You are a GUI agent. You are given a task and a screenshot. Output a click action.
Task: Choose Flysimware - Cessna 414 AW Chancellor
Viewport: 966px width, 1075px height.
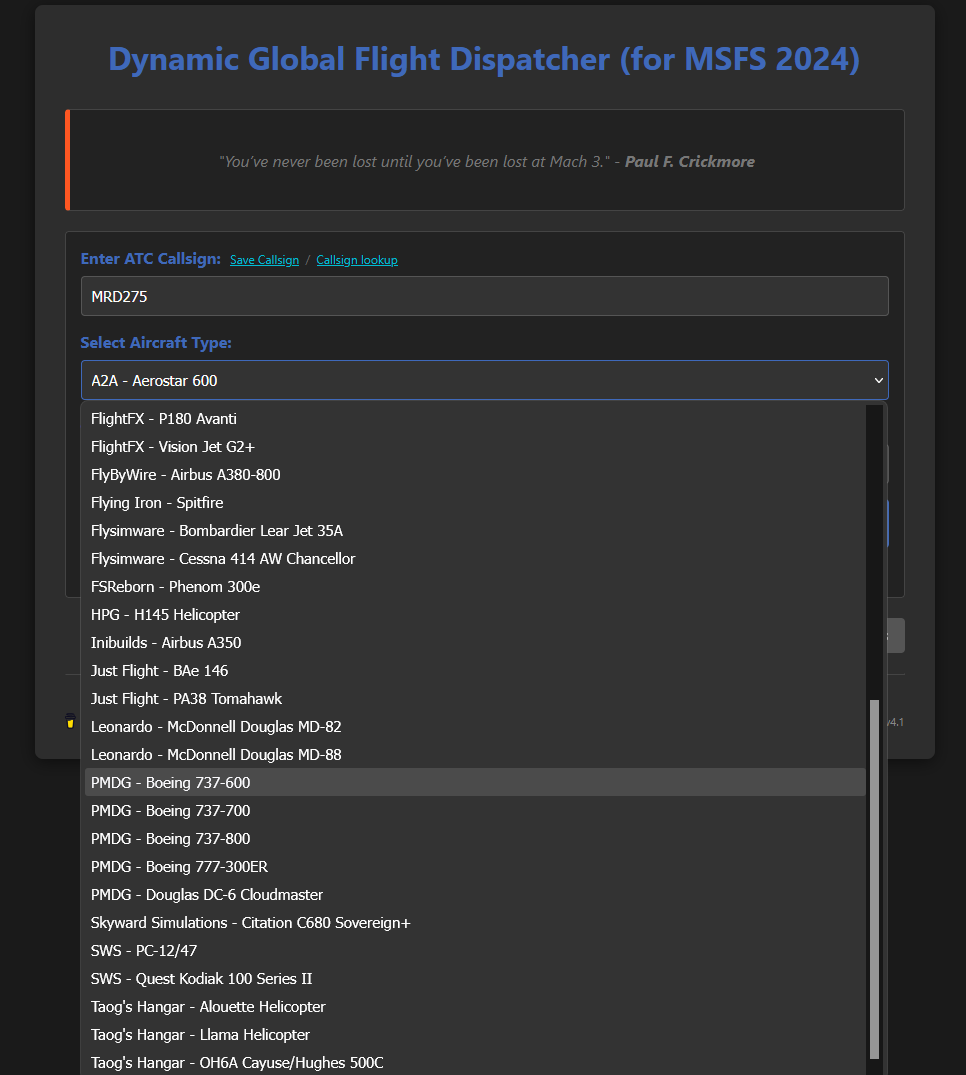coord(475,559)
